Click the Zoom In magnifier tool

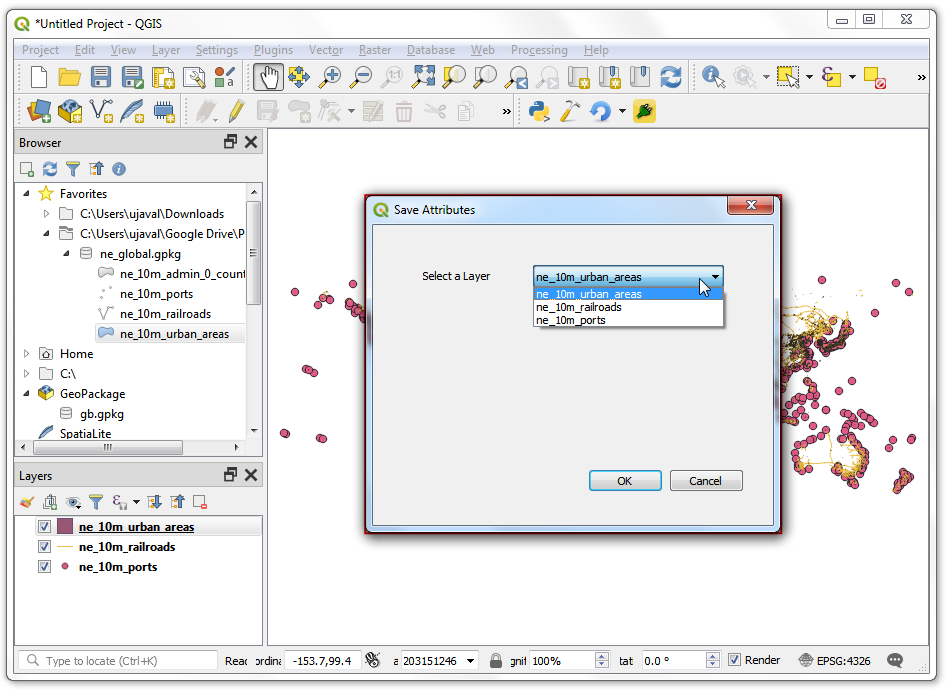point(330,77)
